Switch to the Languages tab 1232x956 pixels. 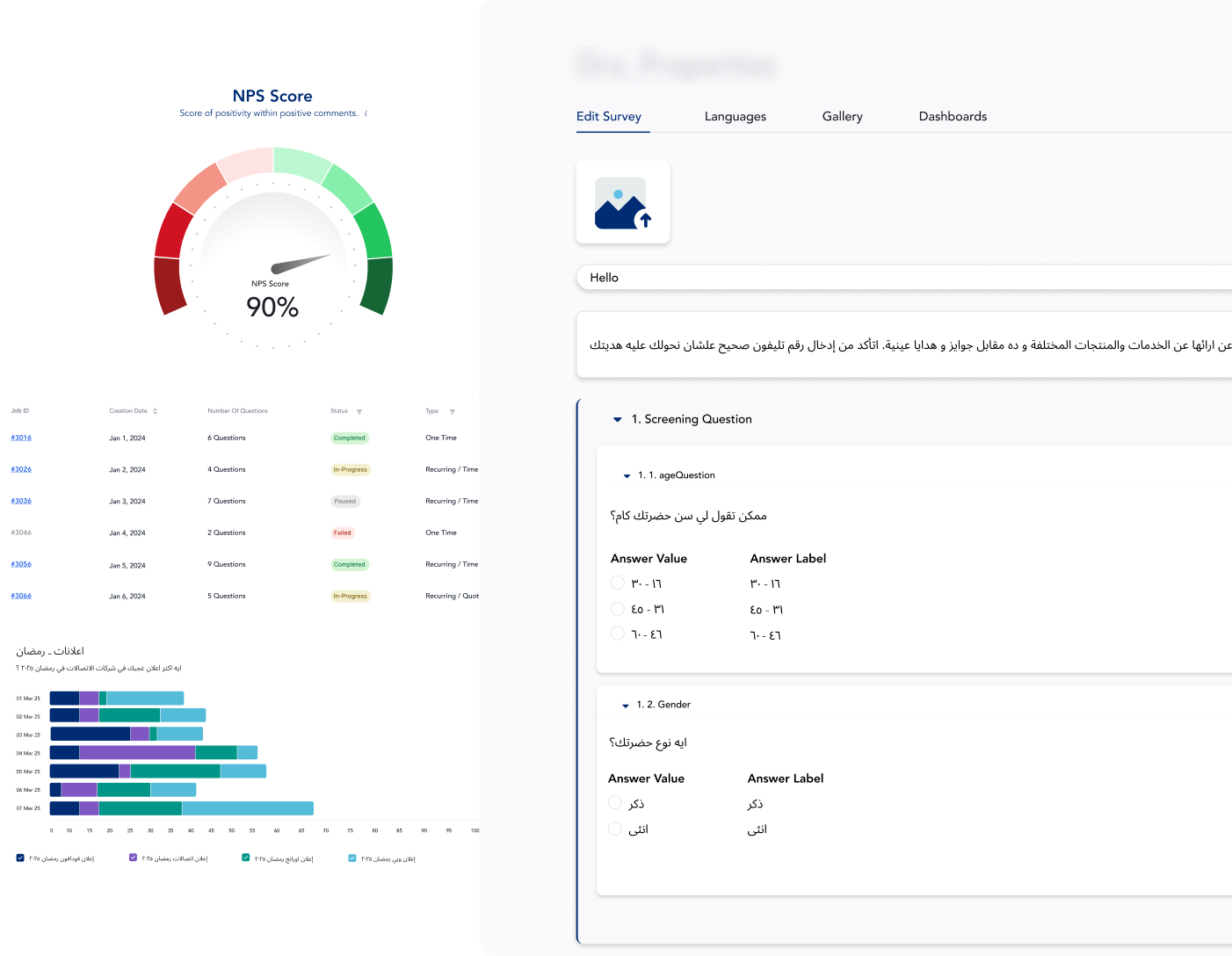click(x=735, y=117)
